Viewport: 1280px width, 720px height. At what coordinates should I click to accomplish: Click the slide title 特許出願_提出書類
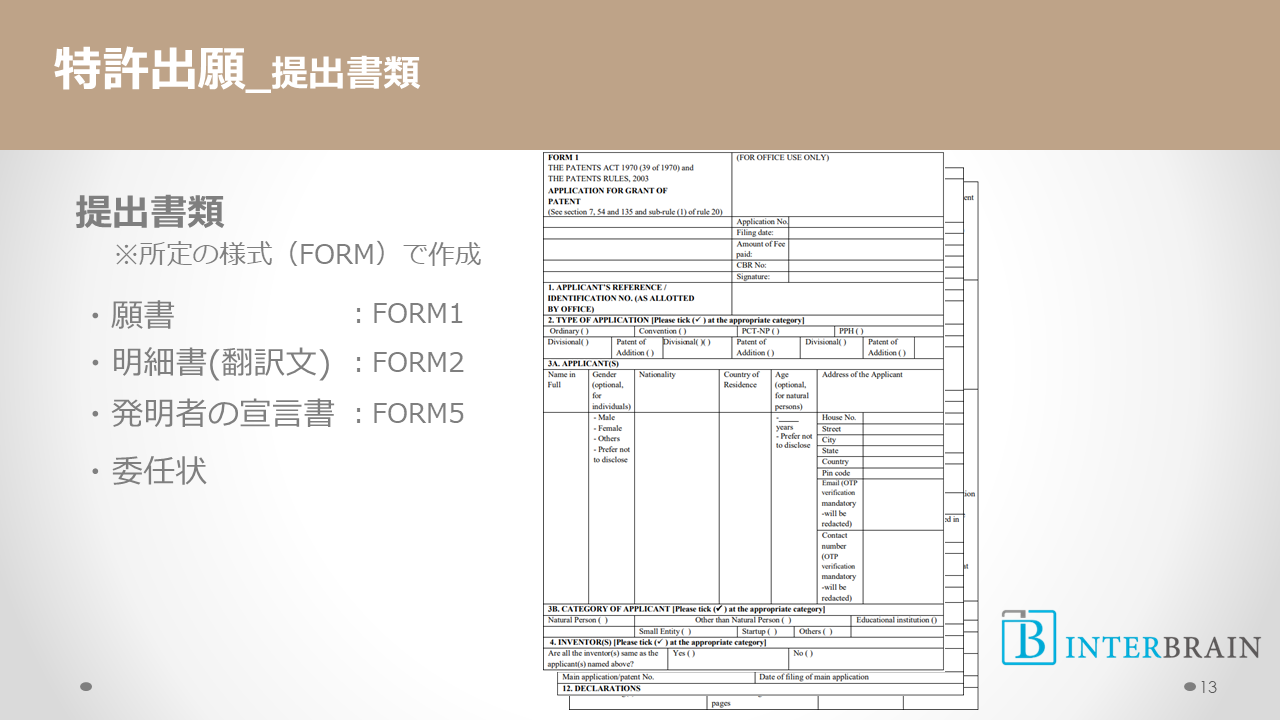click(237, 70)
